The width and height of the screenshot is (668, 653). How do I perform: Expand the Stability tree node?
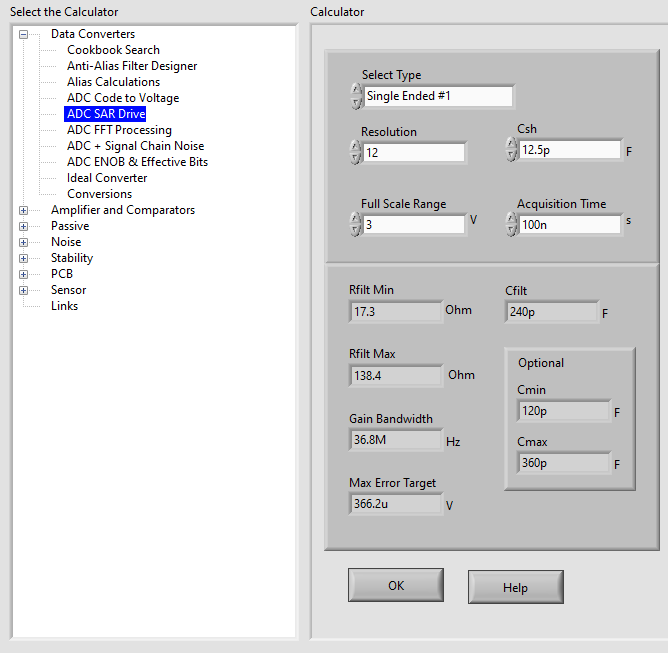[x=23, y=258]
